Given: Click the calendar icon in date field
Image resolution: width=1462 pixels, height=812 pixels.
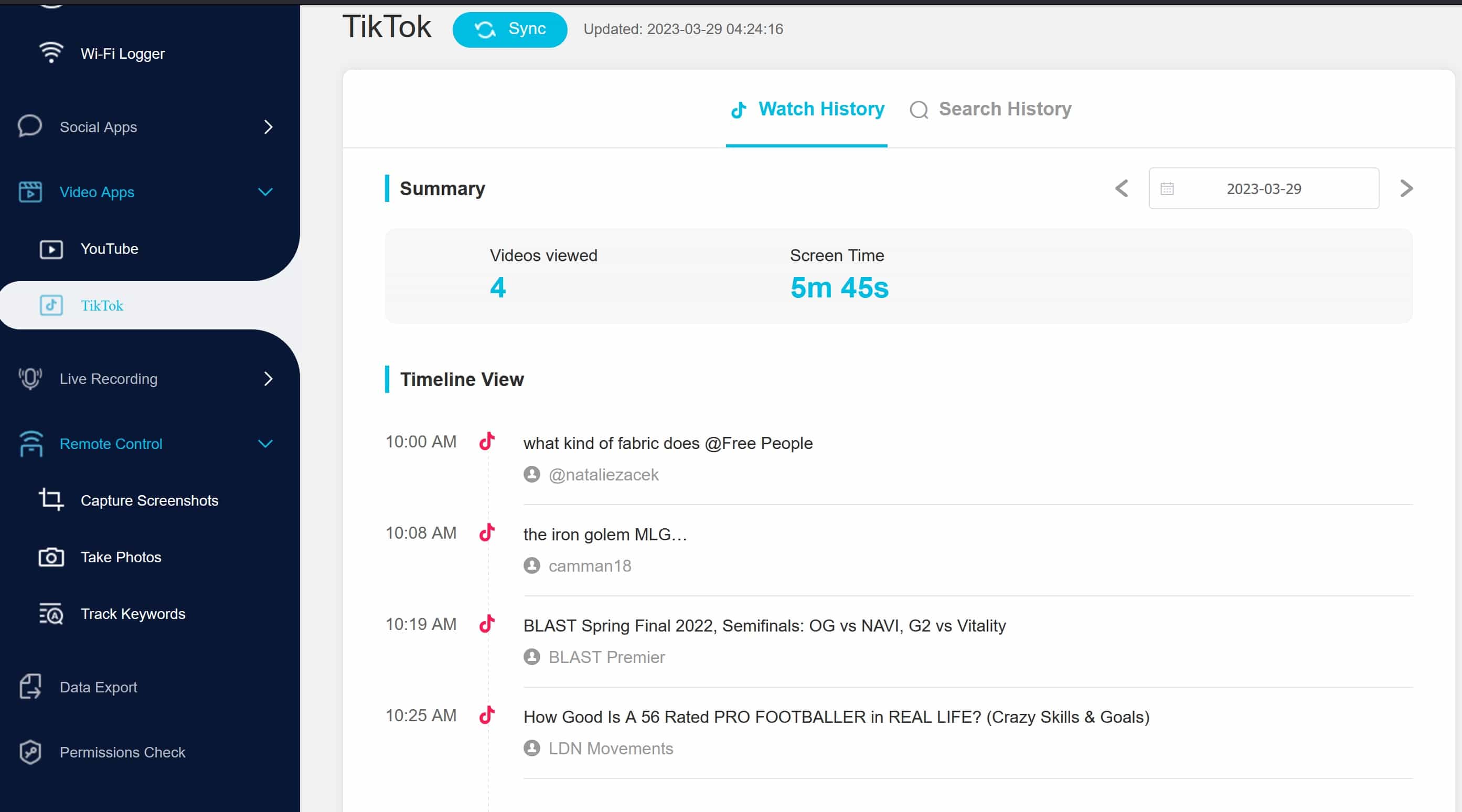Looking at the screenshot, I should 1167,189.
